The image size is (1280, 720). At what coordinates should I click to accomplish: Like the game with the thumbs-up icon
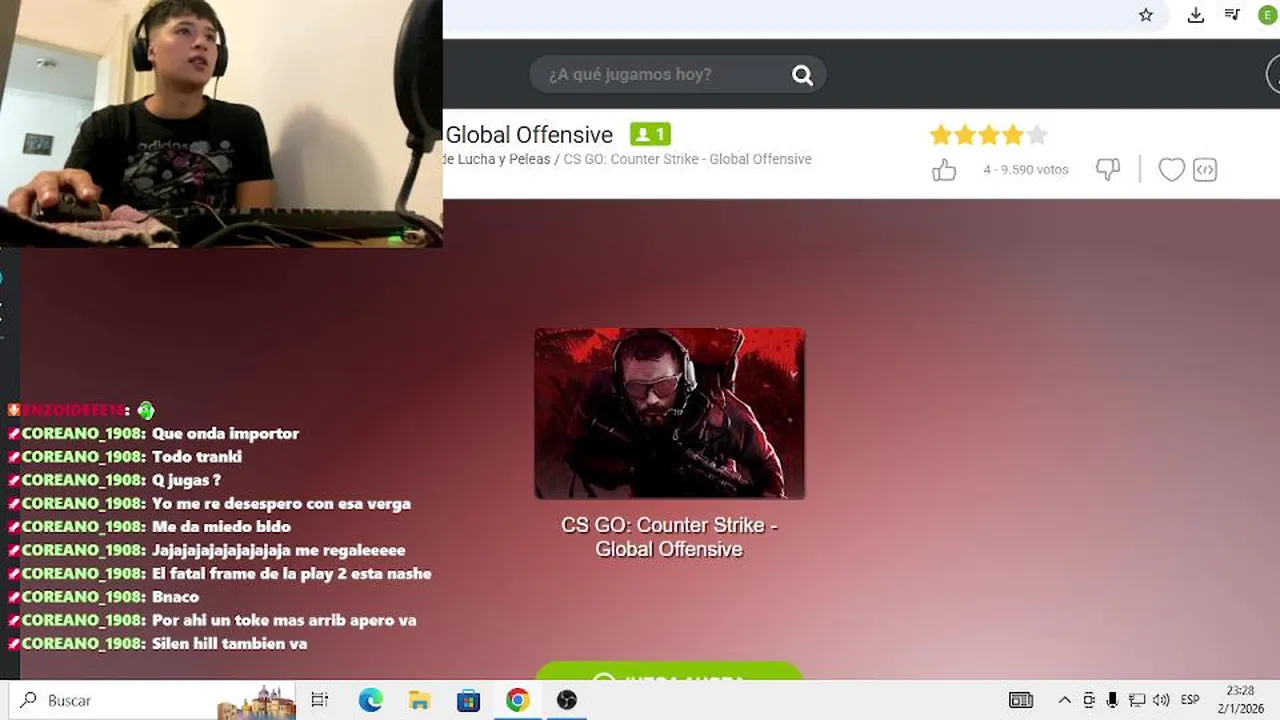coord(944,170)
